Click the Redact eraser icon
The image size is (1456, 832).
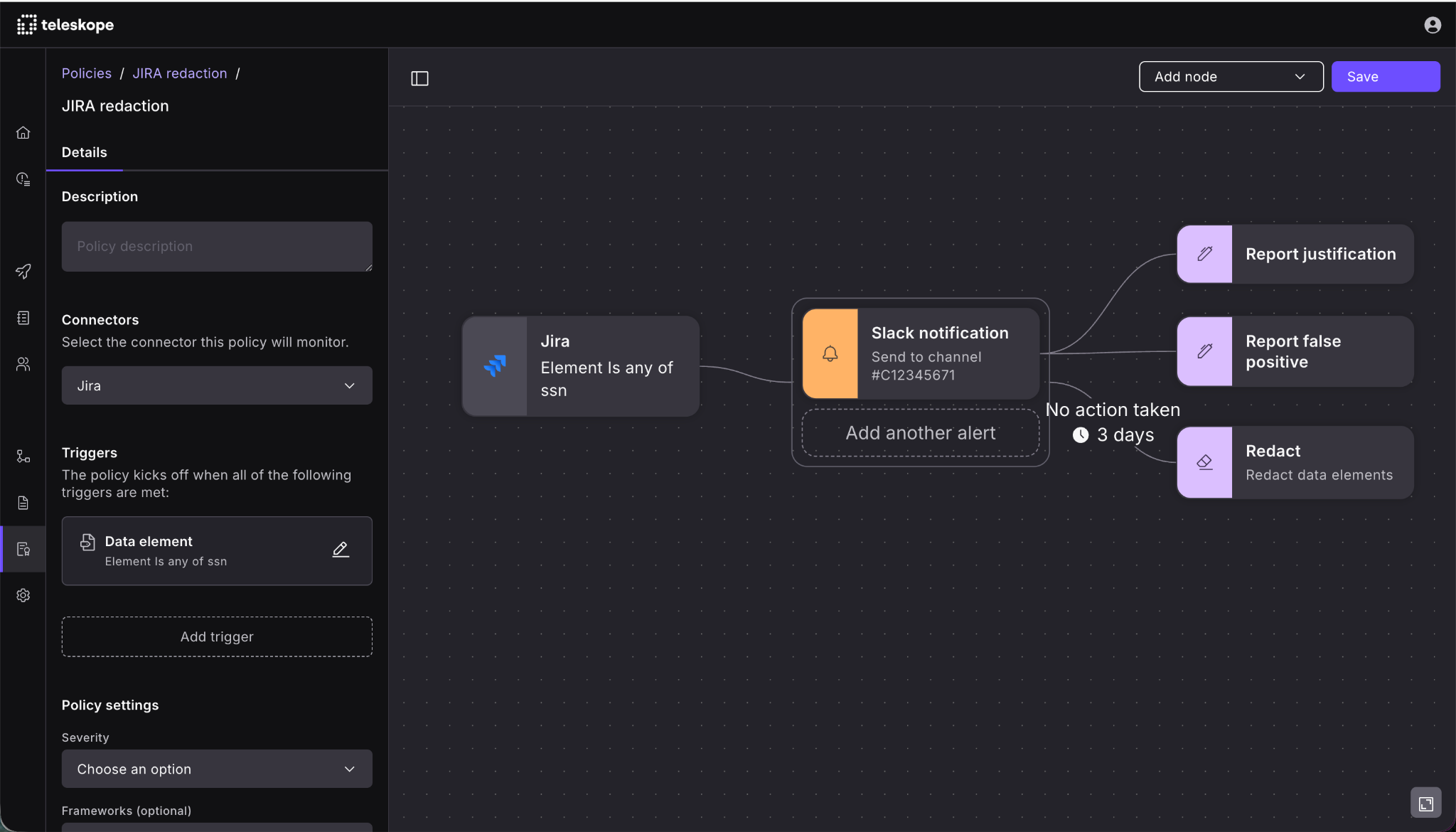pos(1205,462)
